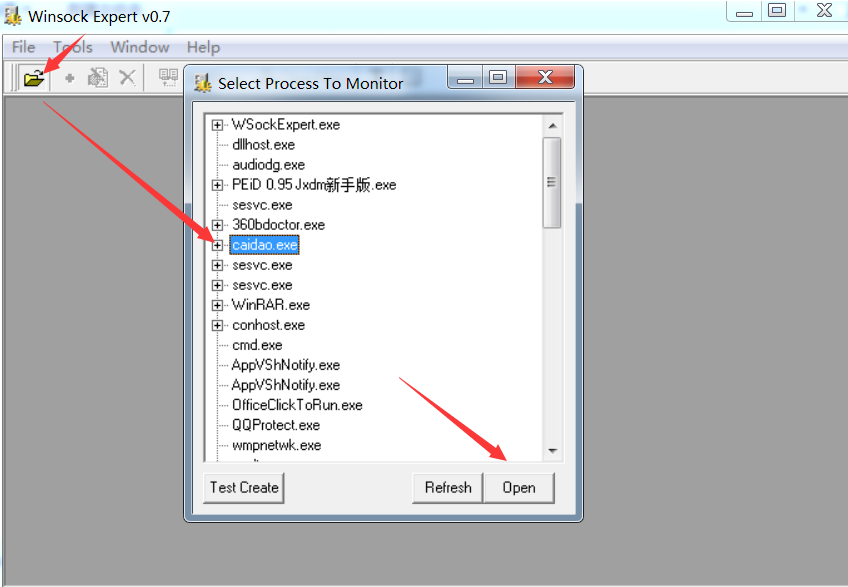Open the Help menu

click(x=203, y=47)
